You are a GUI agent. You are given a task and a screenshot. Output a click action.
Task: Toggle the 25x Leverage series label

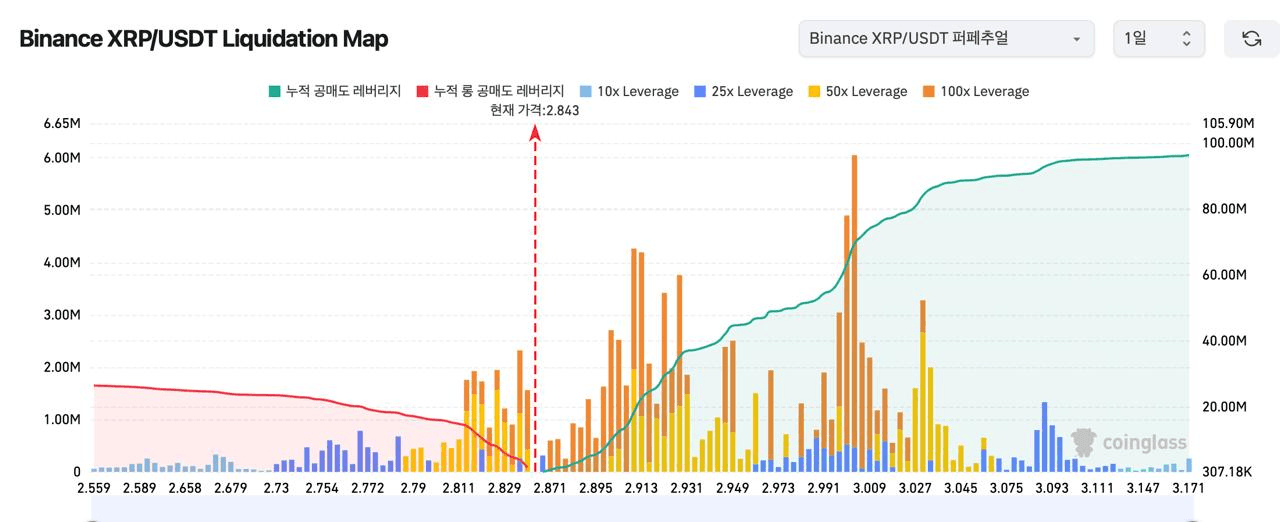752,91
